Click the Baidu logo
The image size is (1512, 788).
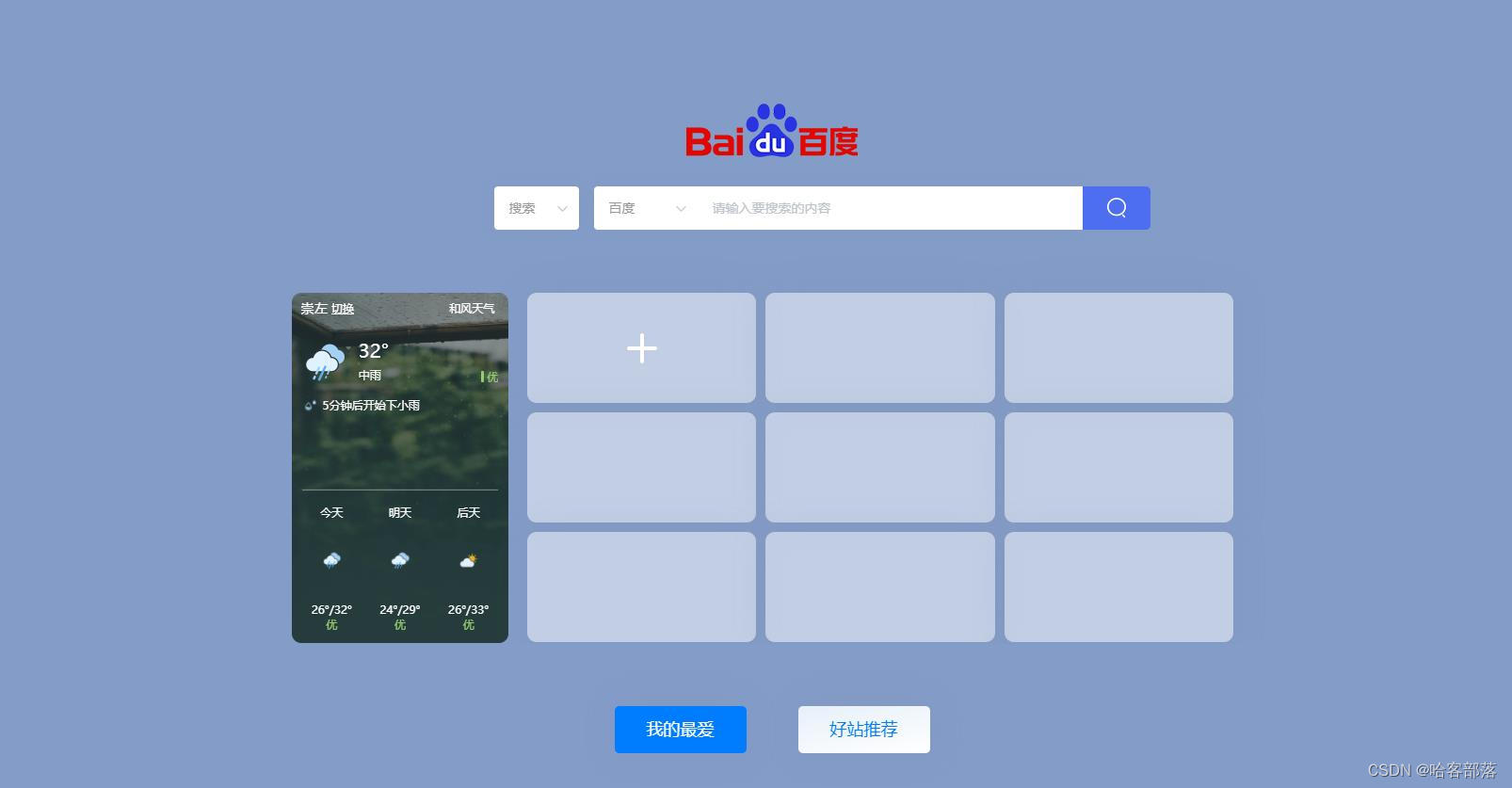click(x=772, y=131)
